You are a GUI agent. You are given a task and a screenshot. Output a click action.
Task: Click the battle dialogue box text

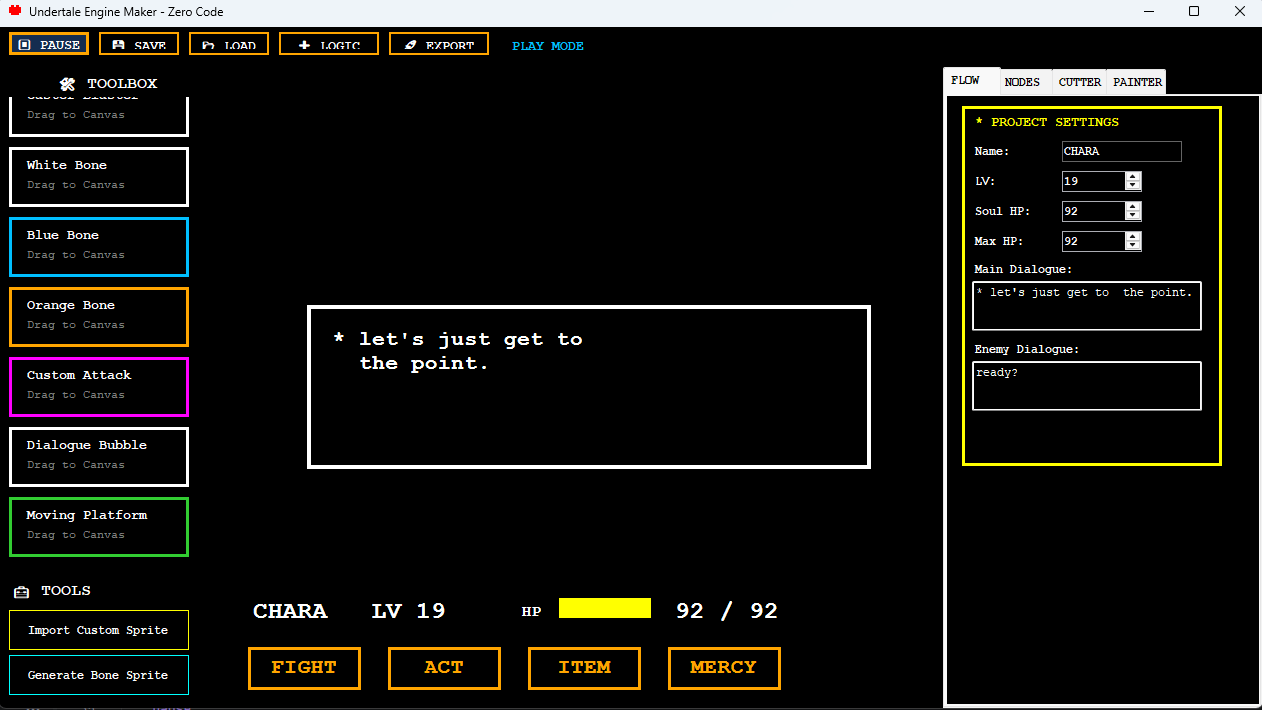459,351
